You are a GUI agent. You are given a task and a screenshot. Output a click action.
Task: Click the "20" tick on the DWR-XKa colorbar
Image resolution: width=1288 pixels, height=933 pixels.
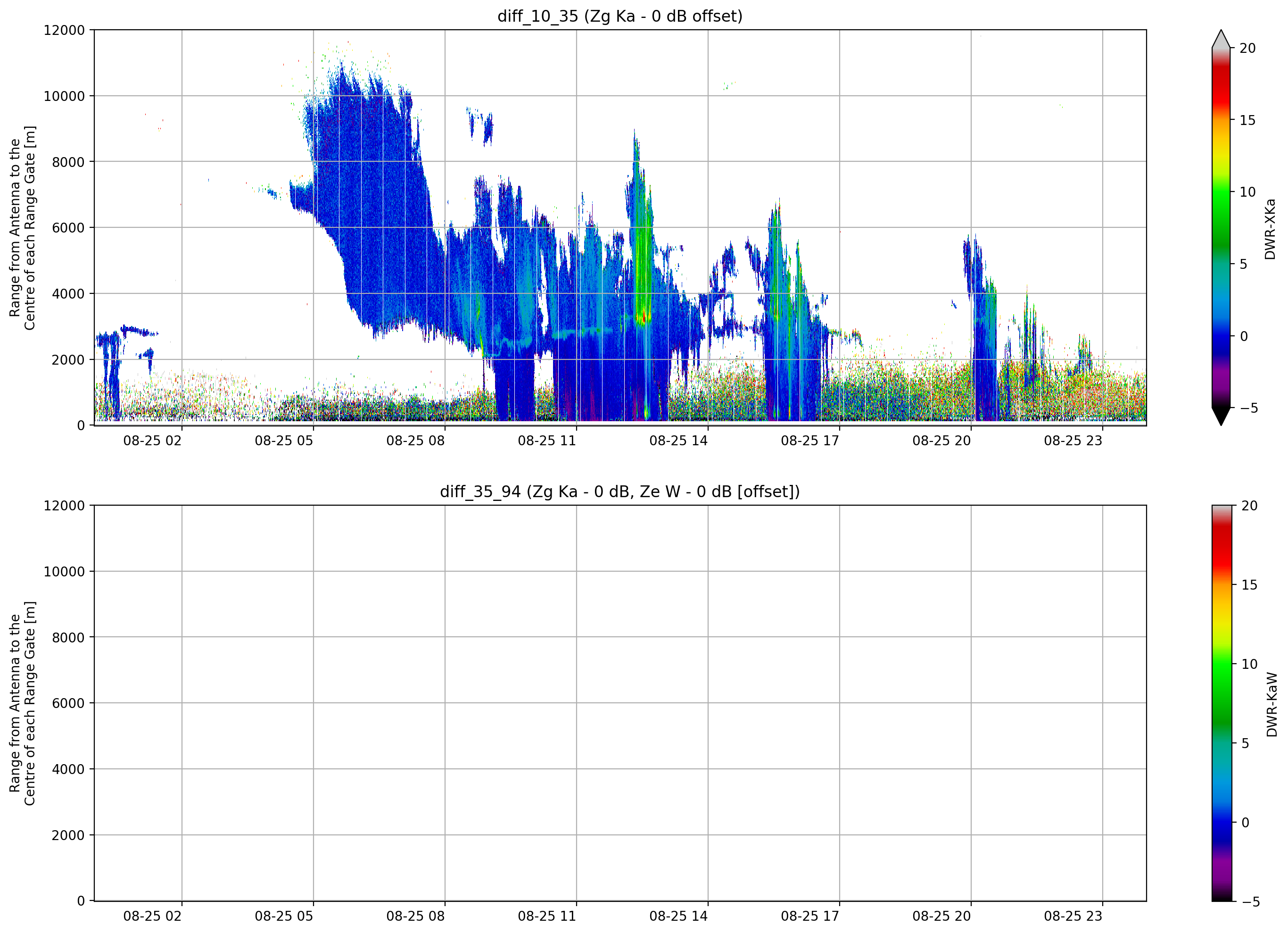pos(1247,48)
